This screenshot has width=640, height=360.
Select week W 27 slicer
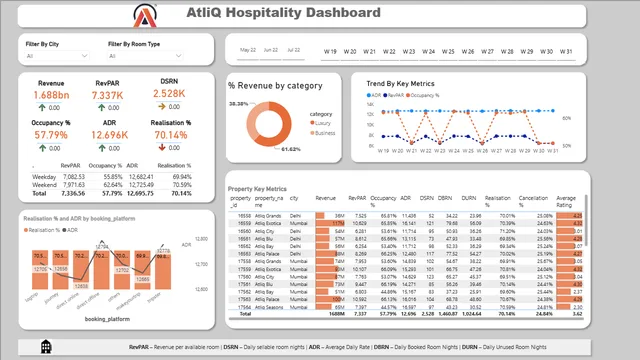(487, 52)
